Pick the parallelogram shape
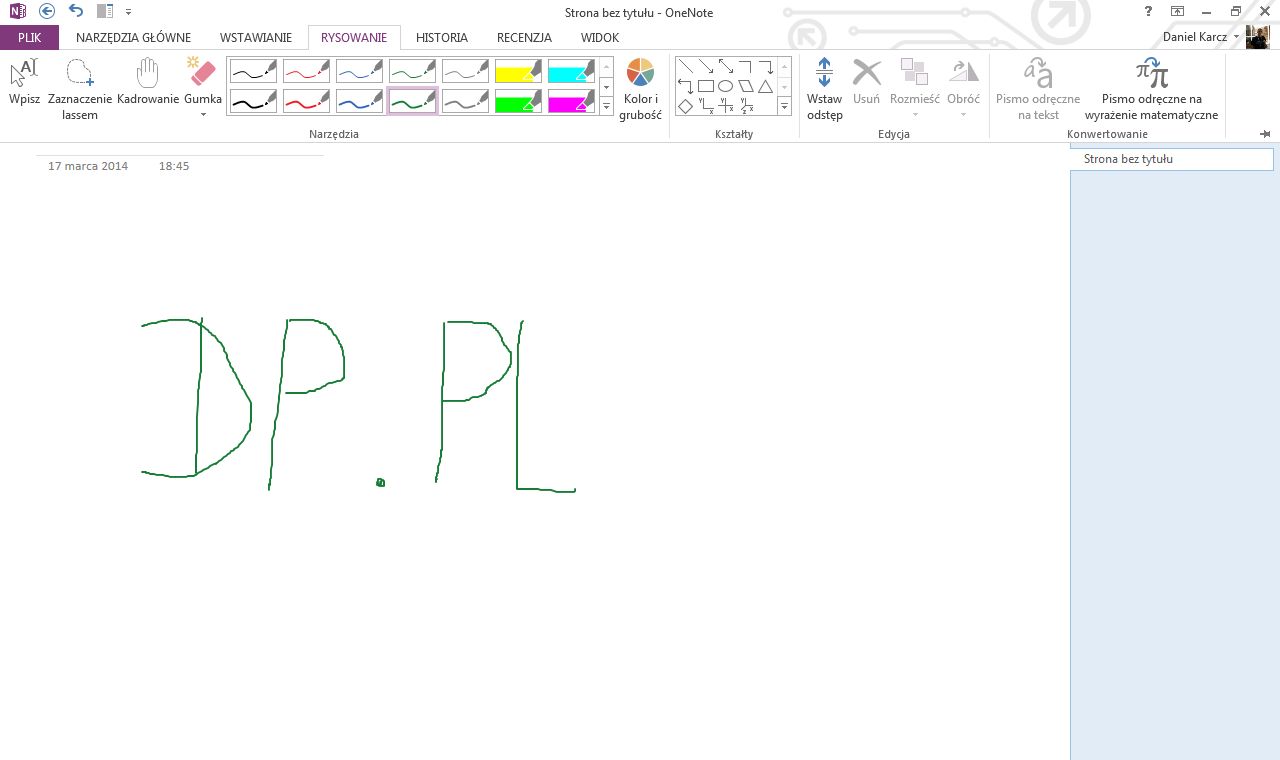This screenshot has height=760, width=1280. [745, 86]
